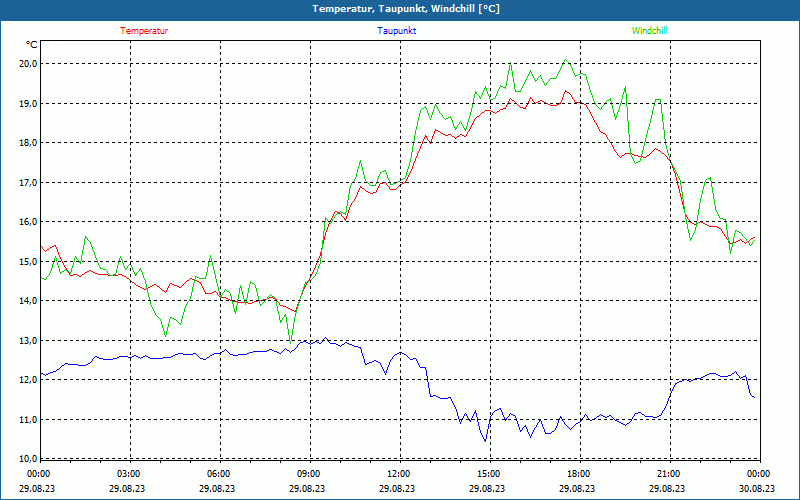Image resolution: width=800 pixels, height=500 pixels.
Task: Click the '15,0' y-axis value
Action: click(x=29, y=261)
